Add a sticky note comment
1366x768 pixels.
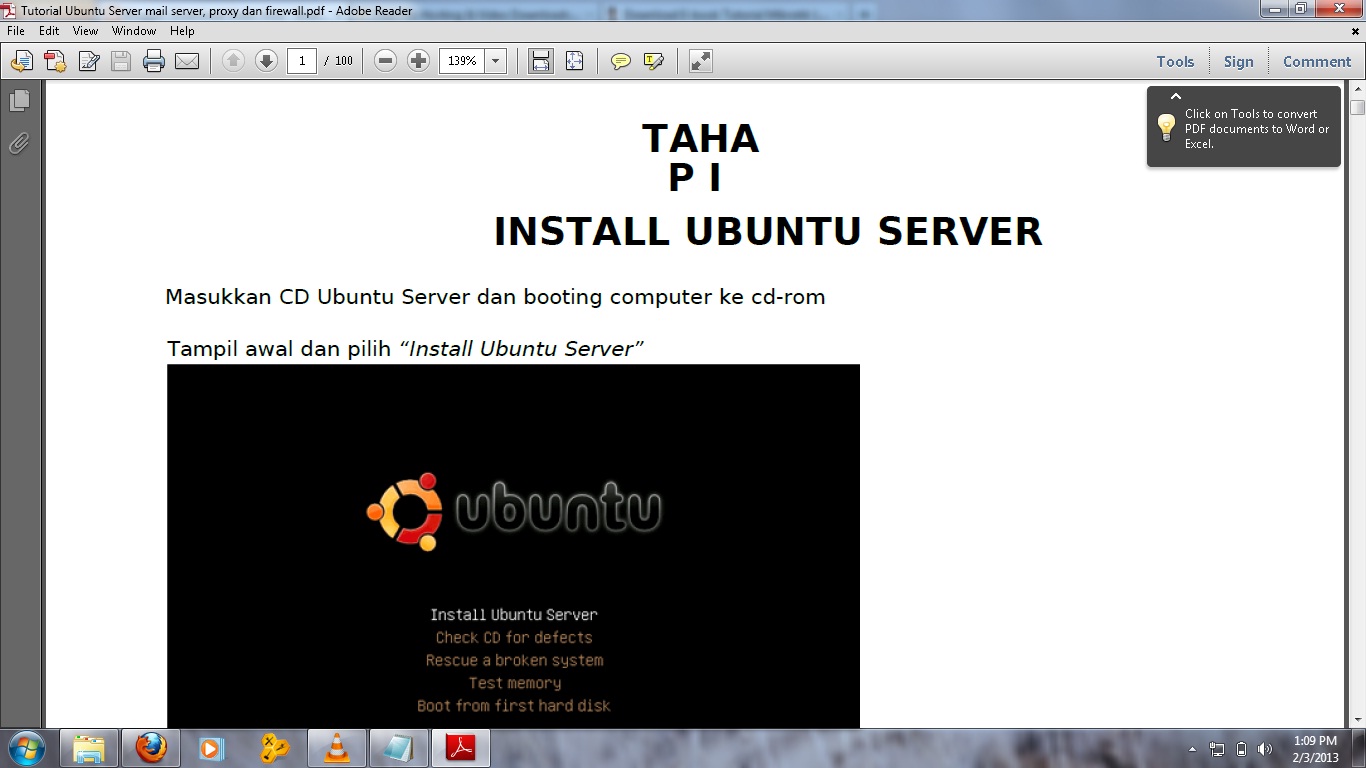(621, 62)
